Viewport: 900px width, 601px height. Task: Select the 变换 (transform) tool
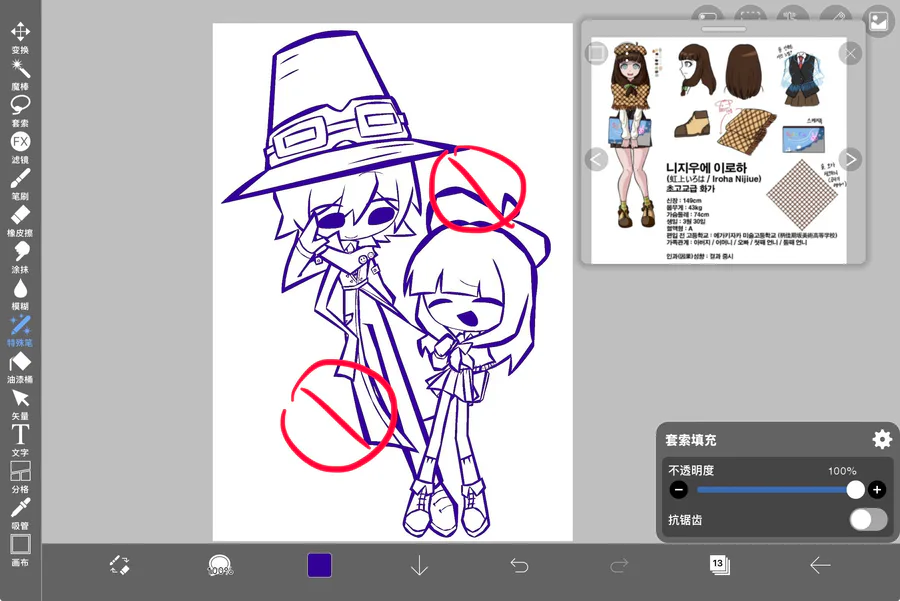tap(20, 37)
